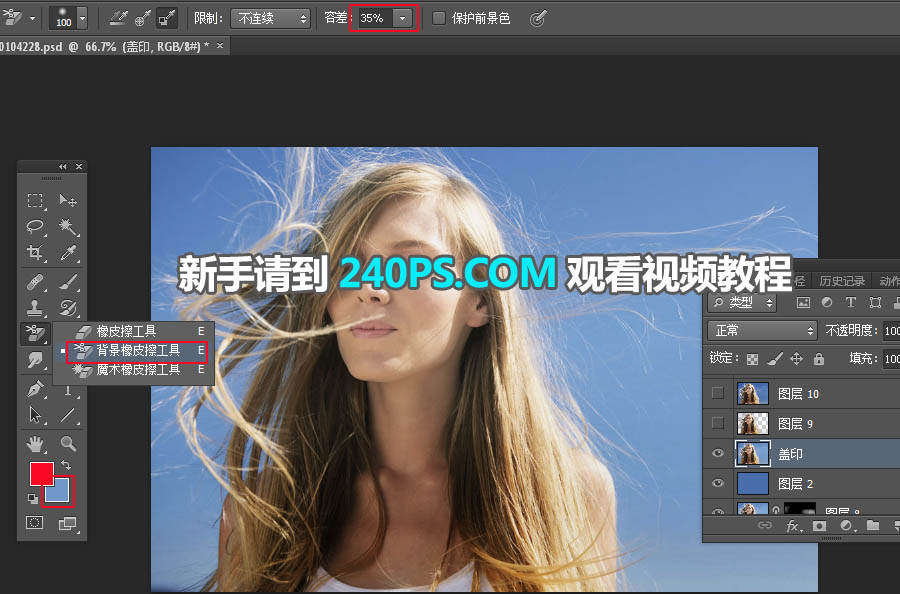The image size is (900, 594).
Task: Select the Magic Wand tool
Action: click(x=68, y=227)
